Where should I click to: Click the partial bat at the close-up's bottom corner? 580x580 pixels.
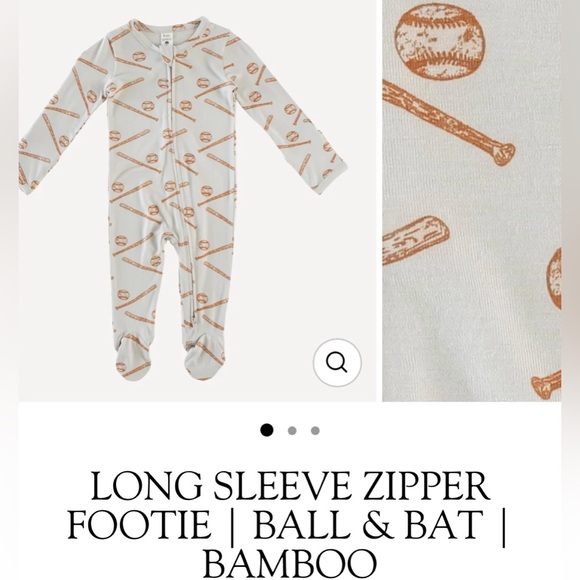[x=546, y=385]
